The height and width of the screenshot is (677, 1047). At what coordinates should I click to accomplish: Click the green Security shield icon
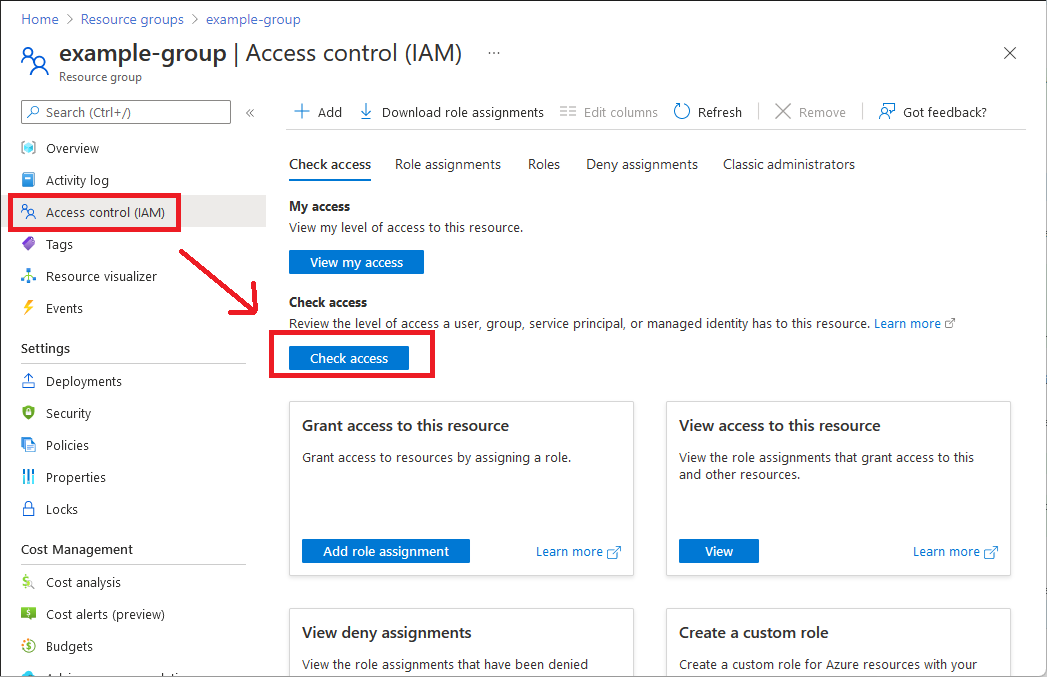click(29, 413)
